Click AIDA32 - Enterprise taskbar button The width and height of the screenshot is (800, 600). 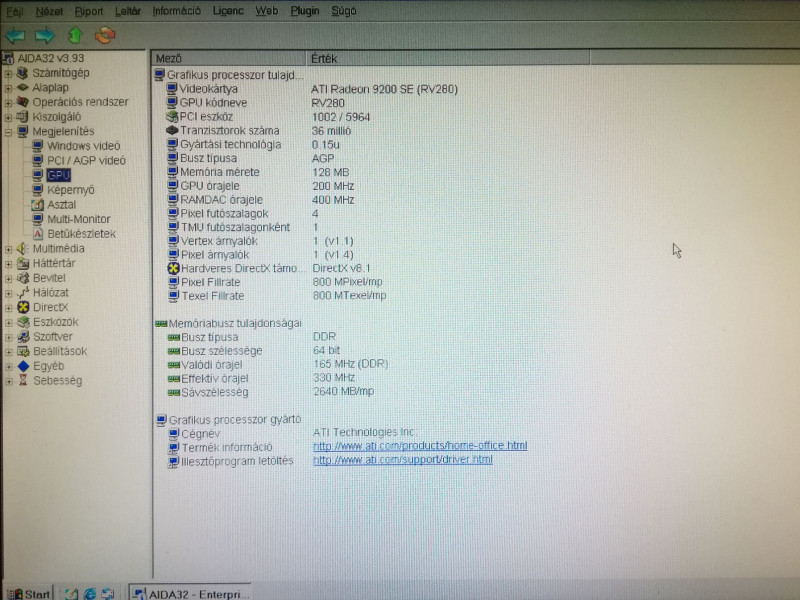[190, 593]
